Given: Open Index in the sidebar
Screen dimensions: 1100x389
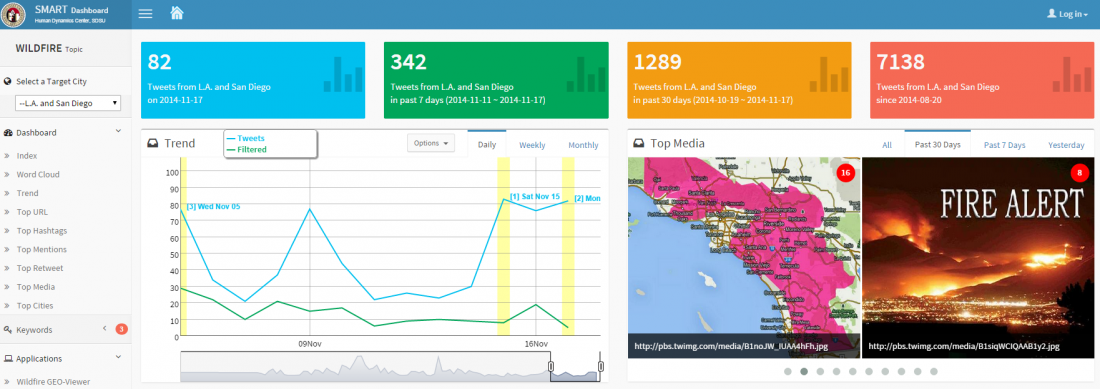Looking at the screenshot, I should [27, 156].
